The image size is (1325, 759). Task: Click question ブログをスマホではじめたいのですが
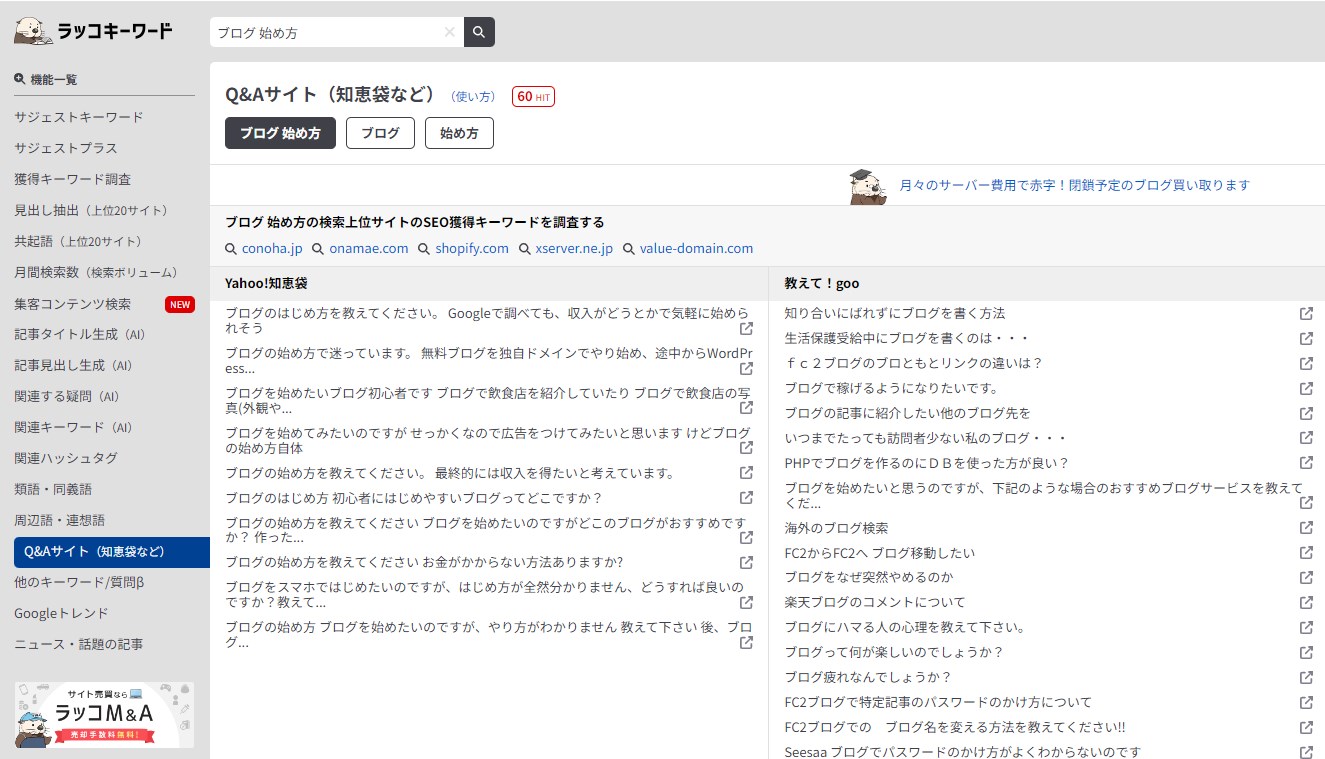point(485,594)
